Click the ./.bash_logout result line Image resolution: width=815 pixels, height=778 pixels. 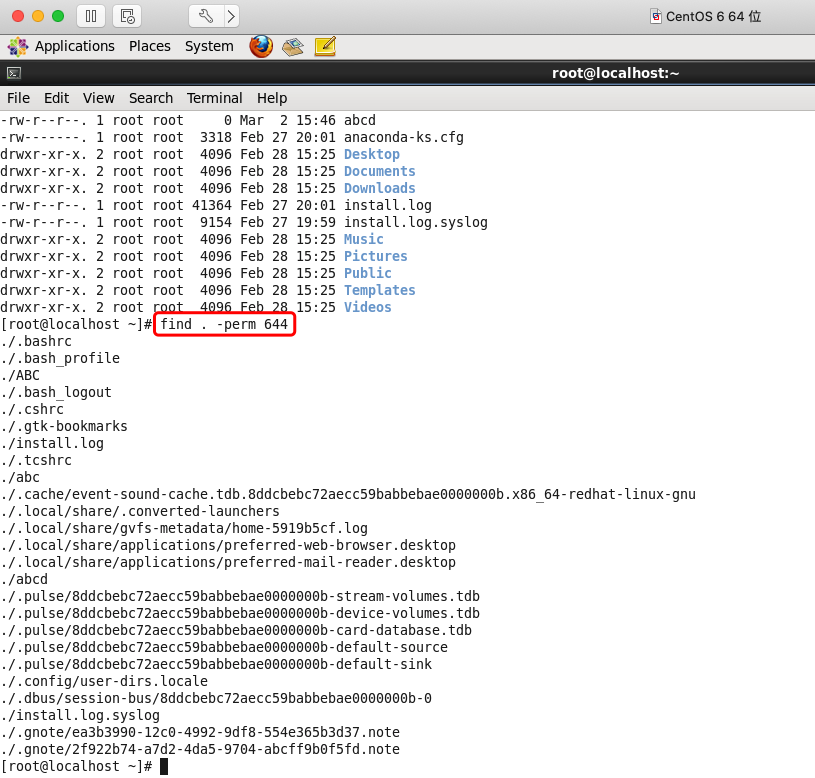pyautogui.click(x=56, y=392)
